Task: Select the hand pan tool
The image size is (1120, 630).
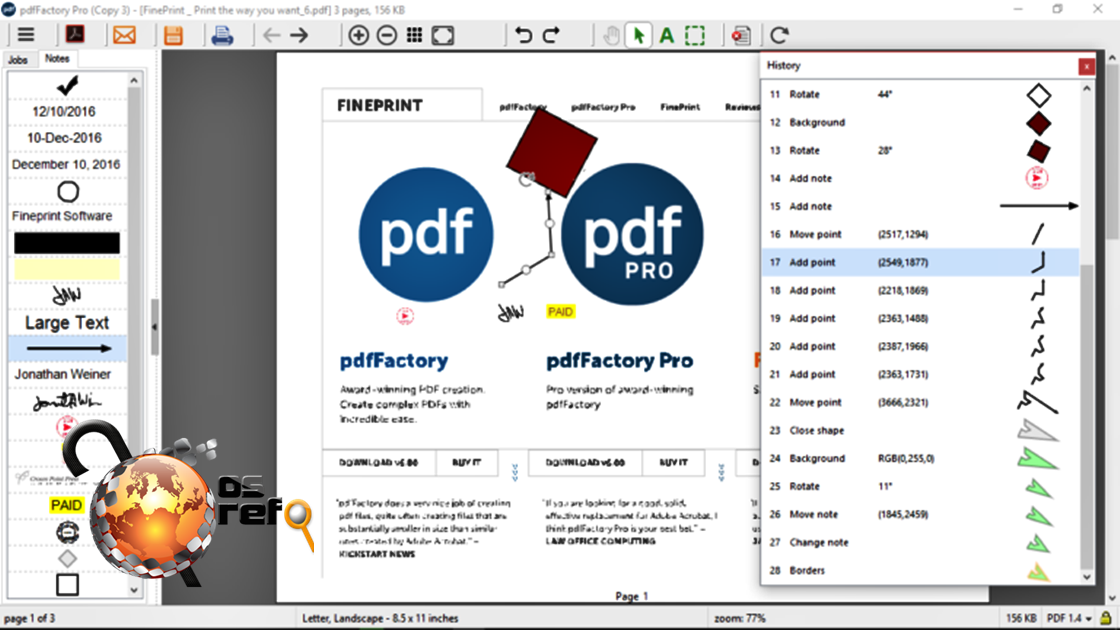Action: 611,35
